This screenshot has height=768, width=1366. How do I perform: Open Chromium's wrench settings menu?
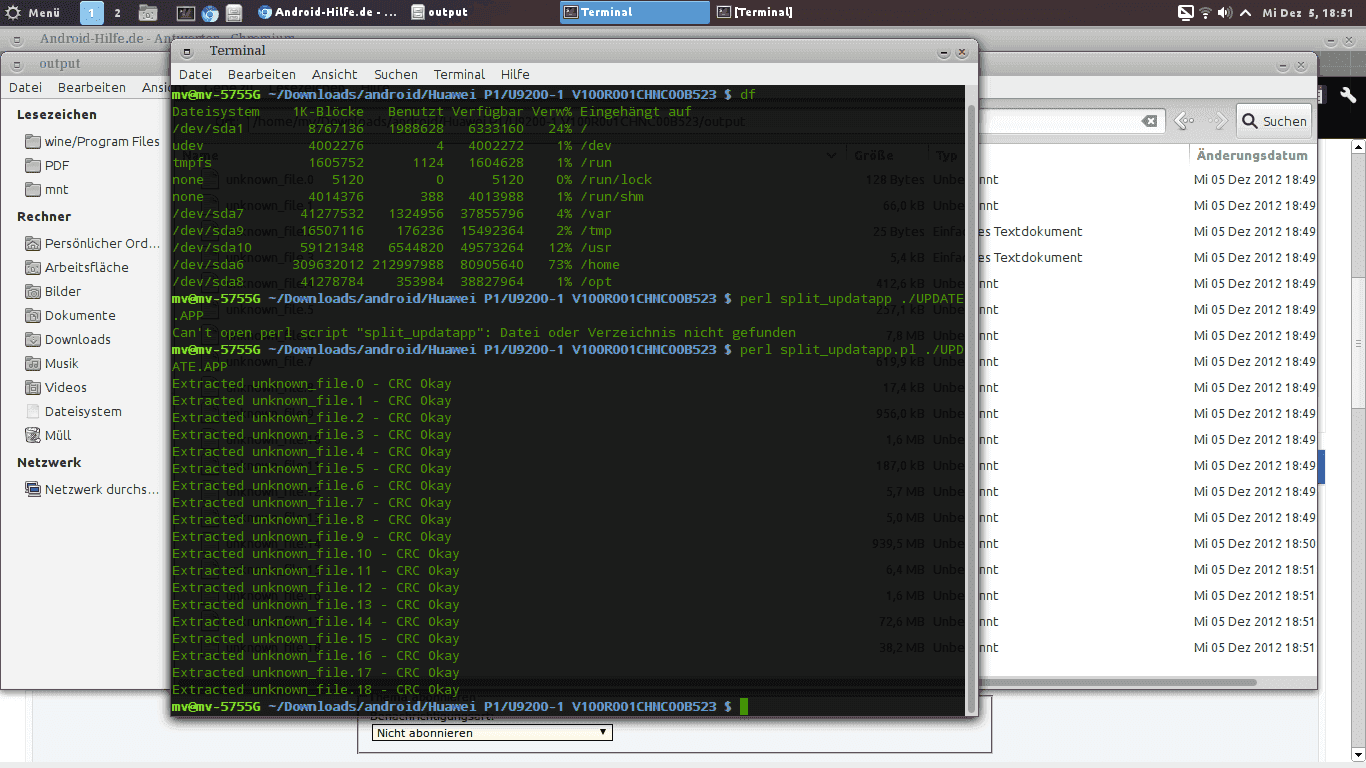coord(1348,96)
